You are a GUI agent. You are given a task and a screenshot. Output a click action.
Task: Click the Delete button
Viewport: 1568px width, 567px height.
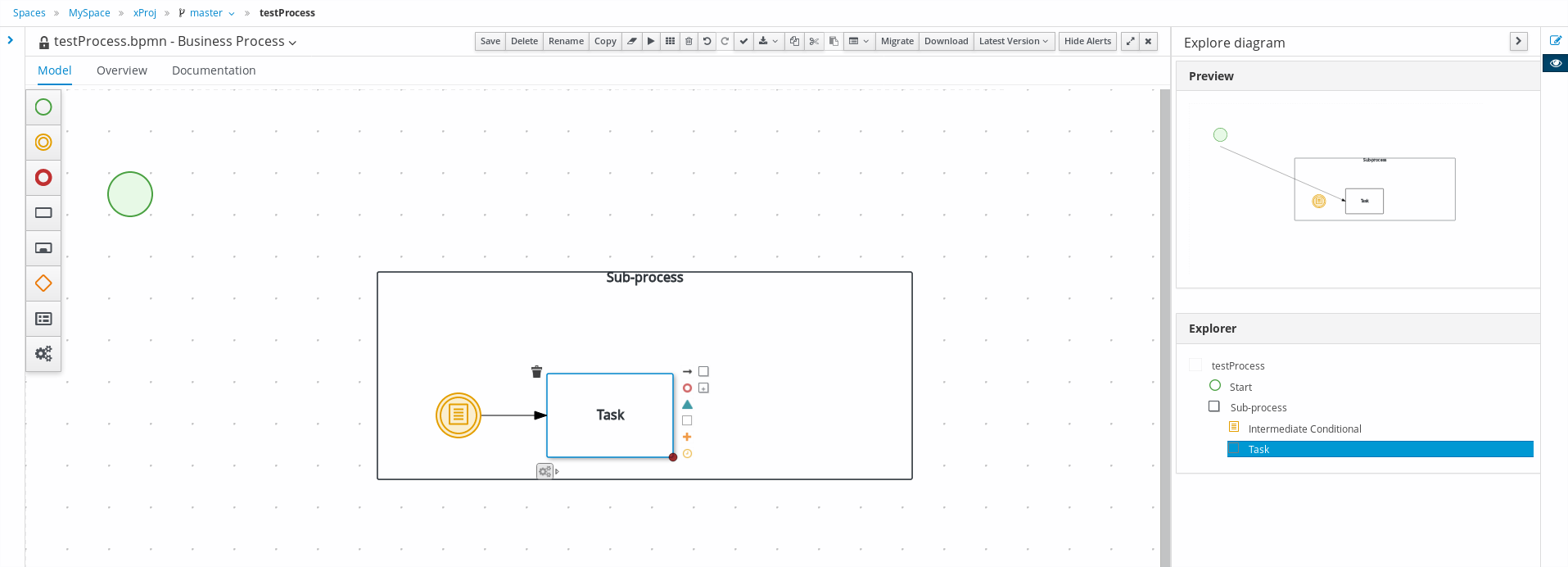click(524, 41)
